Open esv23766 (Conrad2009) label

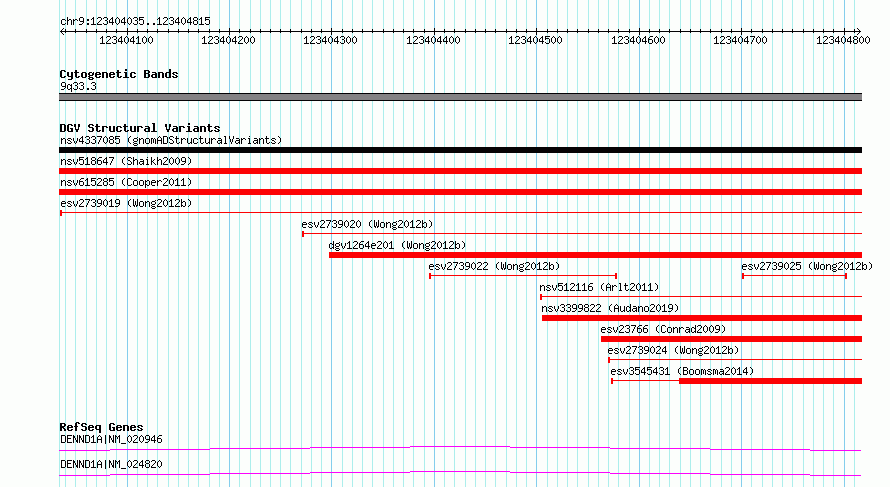click(x=663, y=329)
